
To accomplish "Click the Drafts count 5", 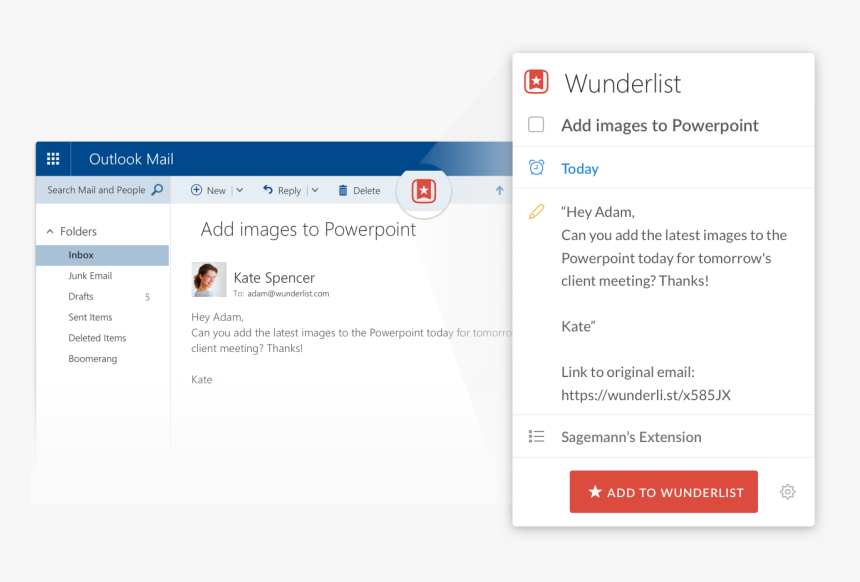I will [147, 297].
